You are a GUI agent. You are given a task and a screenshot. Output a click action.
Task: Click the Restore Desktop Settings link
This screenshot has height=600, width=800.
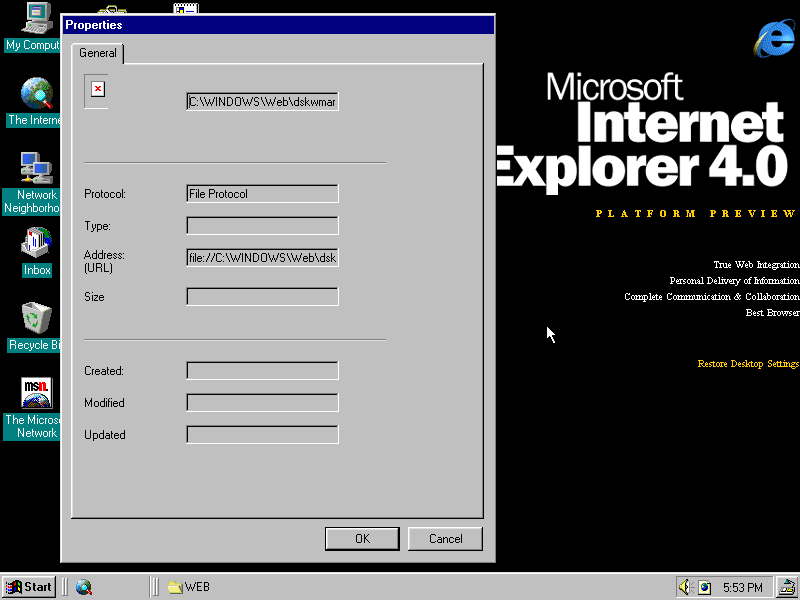pyautogui.click(x=748, y=364)
